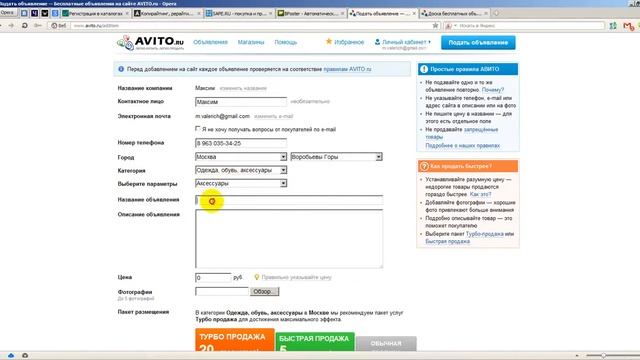The width and height of the screenshot is (640, 360).
Task: Click the 'изменить название' link
Action: pos(243,88)
